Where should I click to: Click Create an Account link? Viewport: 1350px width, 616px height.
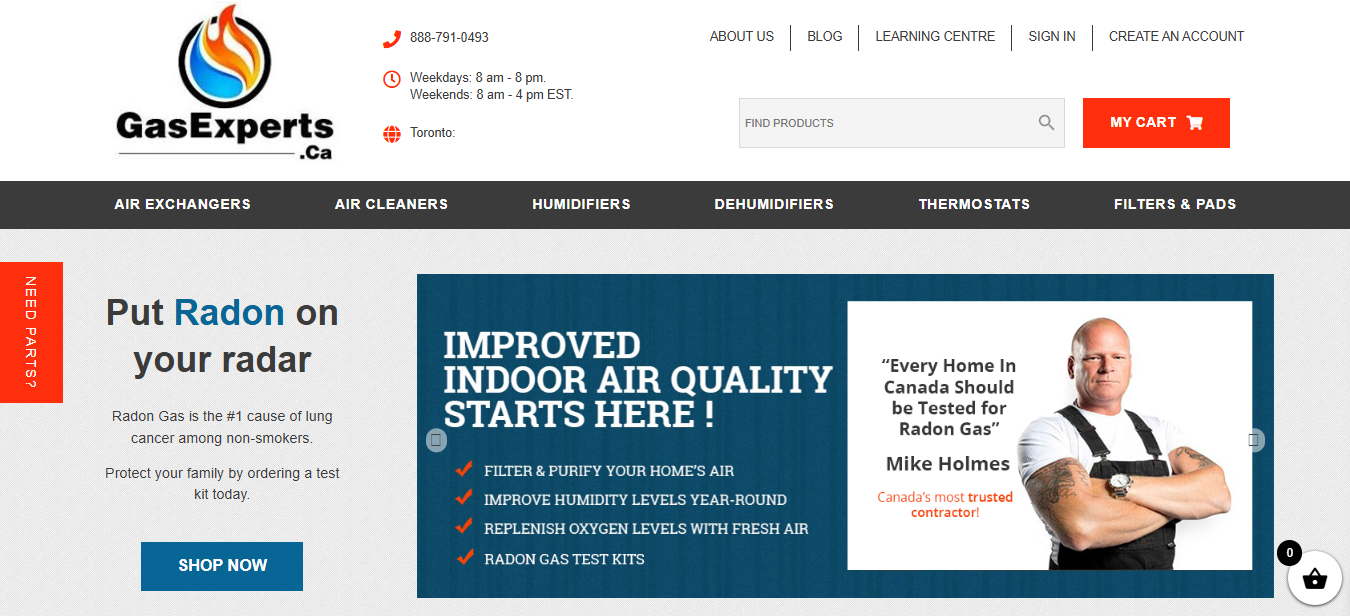pos(1176,37)
